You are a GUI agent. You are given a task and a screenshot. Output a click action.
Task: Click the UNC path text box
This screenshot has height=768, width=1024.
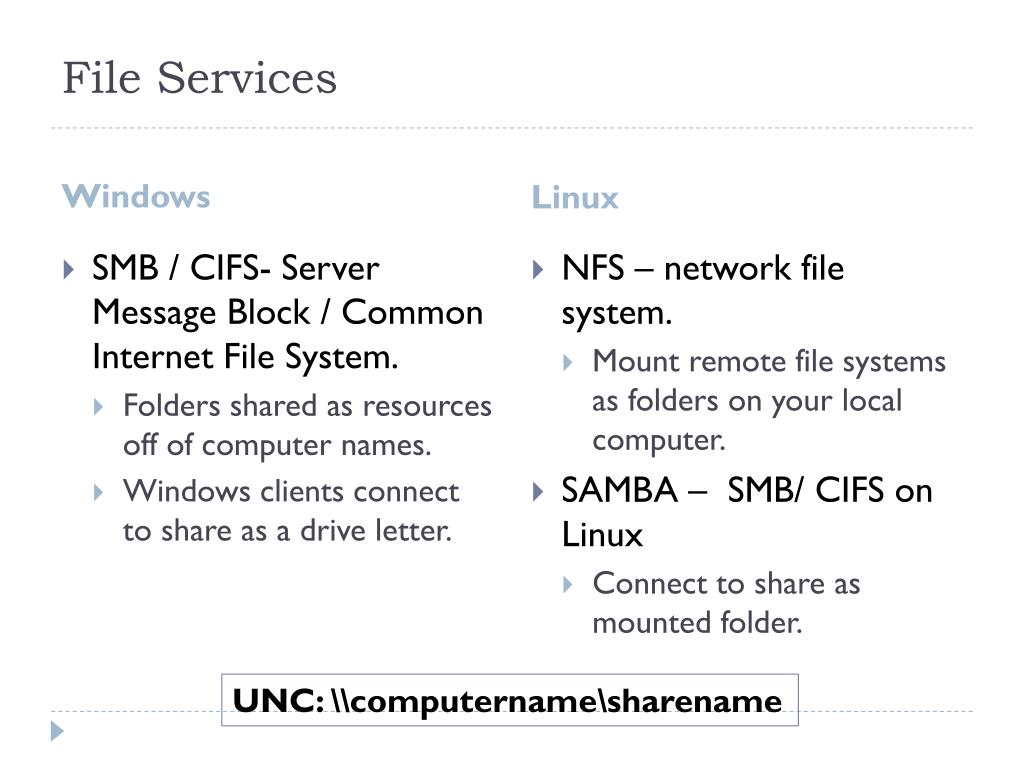[509, 699]
